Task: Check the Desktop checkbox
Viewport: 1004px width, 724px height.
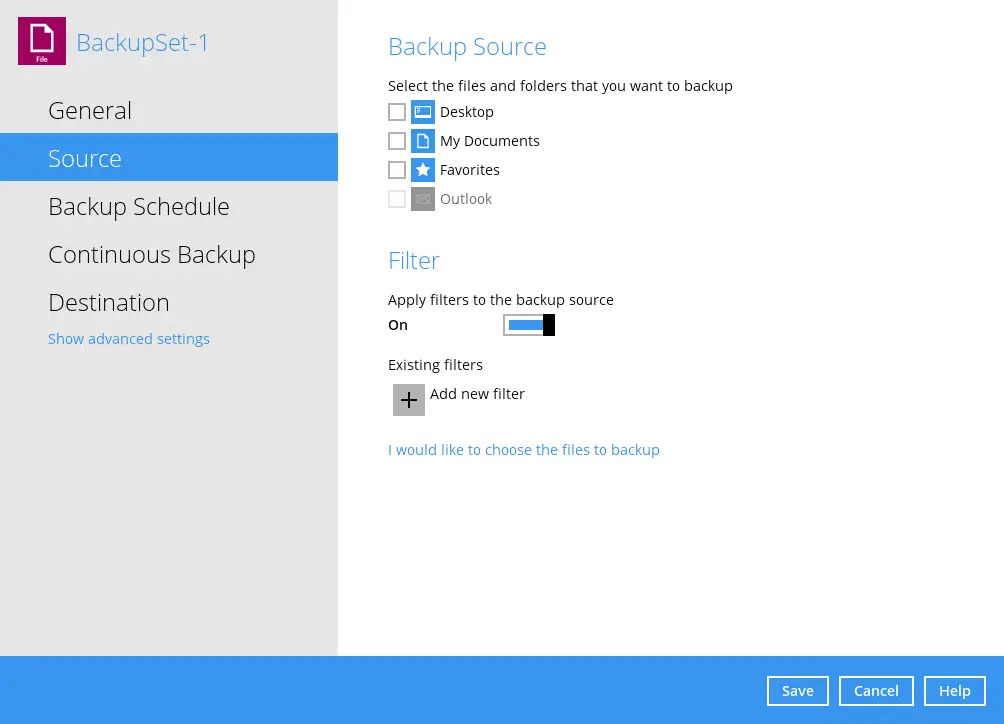Action: [397, 112]
